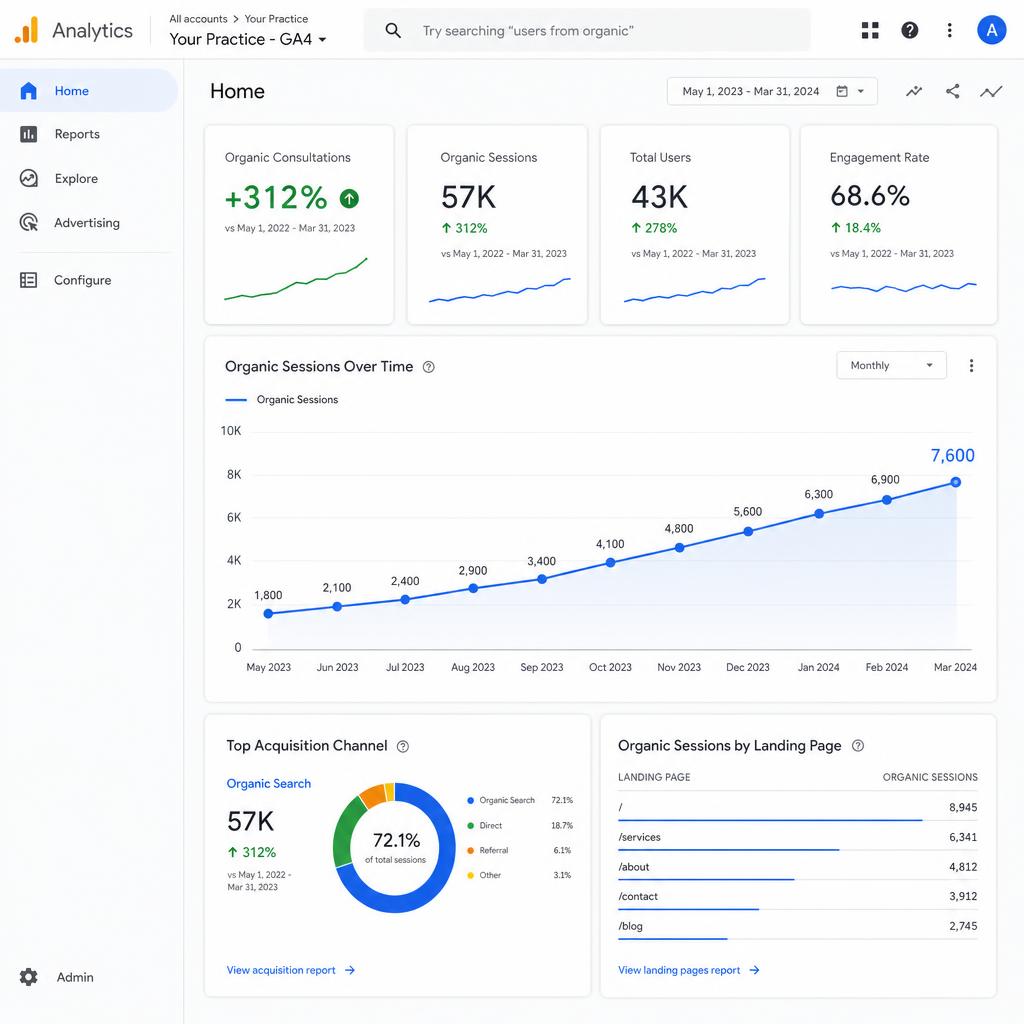Viewport: 1024px width, 1024px height.
Task: Click the search magnifier icon
Action: (392, 30)
